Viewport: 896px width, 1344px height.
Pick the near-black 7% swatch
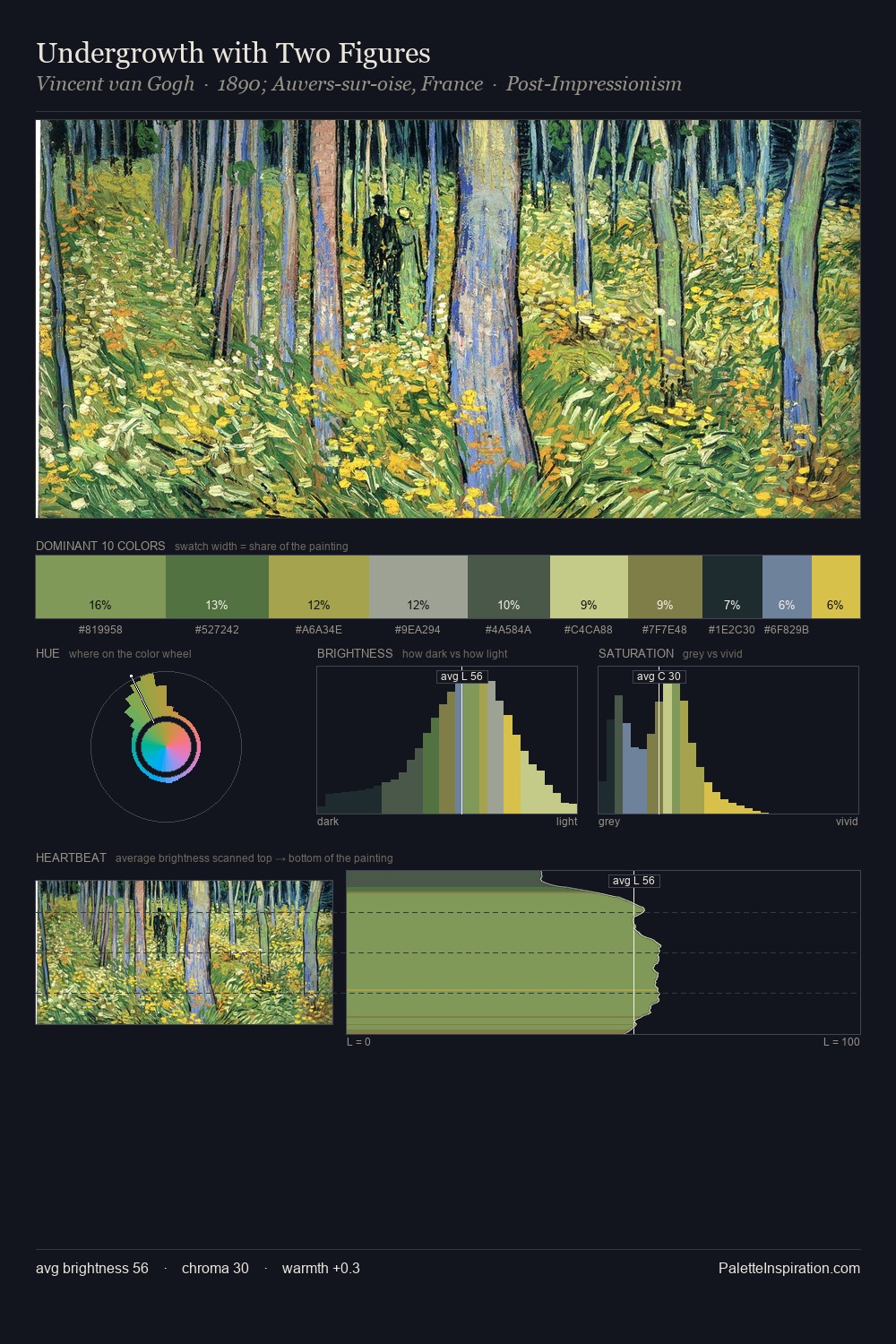click(732, 587)
